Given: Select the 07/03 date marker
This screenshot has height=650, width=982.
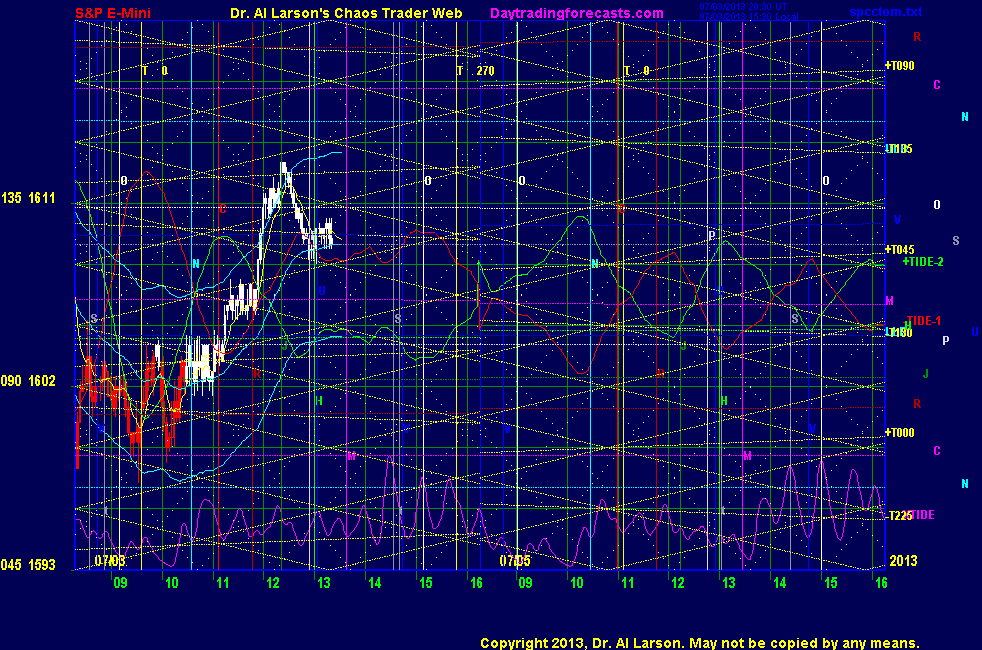Looking at the screenshot, I should (110, 560).
